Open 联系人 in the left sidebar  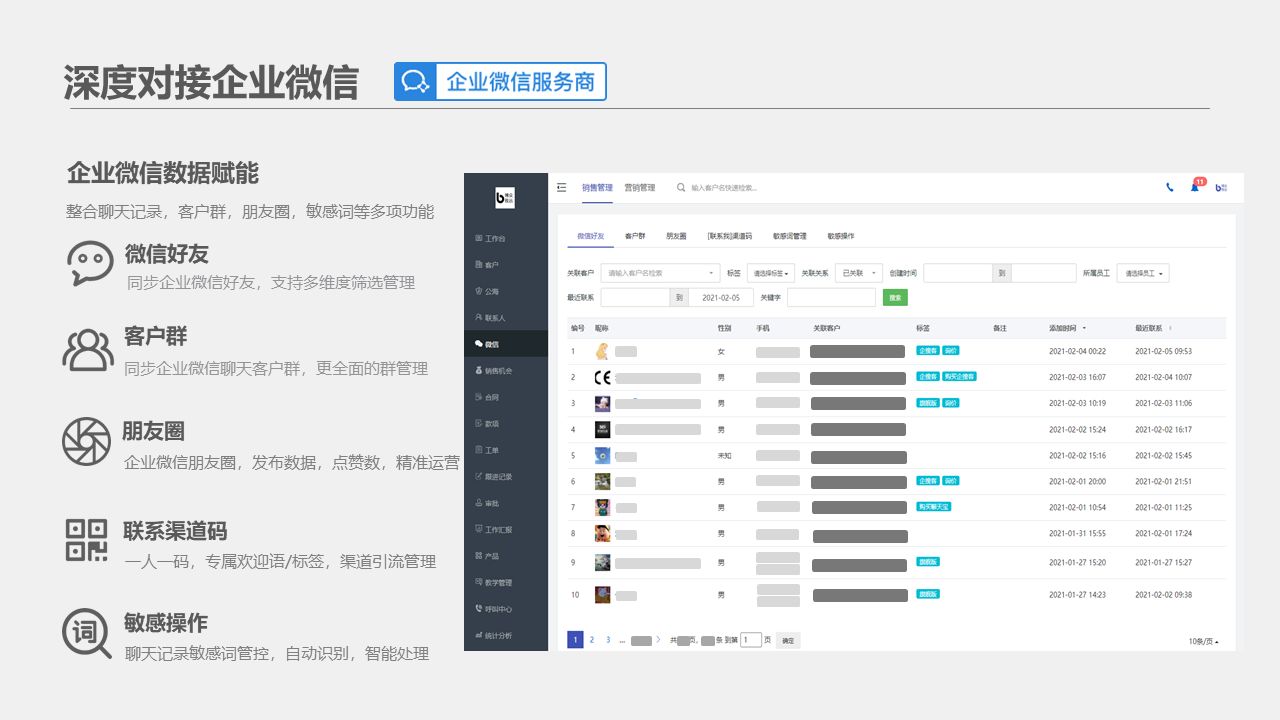click(495, 318)
